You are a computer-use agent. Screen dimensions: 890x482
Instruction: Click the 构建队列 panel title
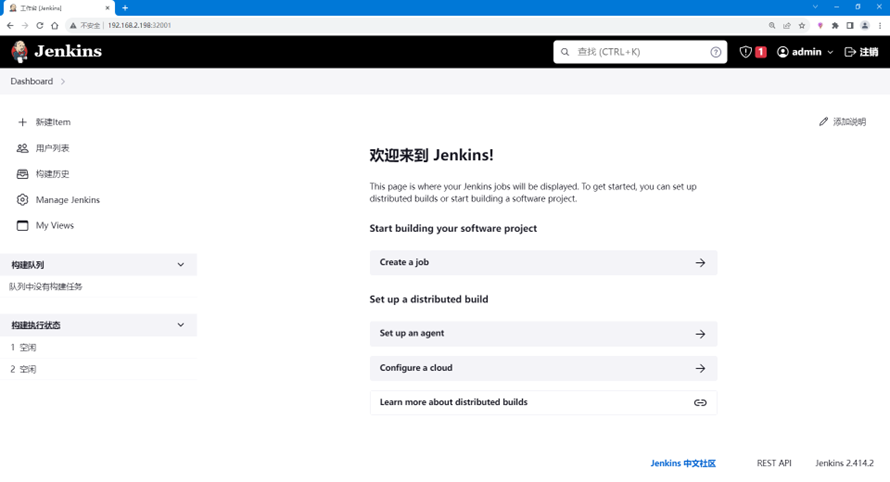coord(28,265)
